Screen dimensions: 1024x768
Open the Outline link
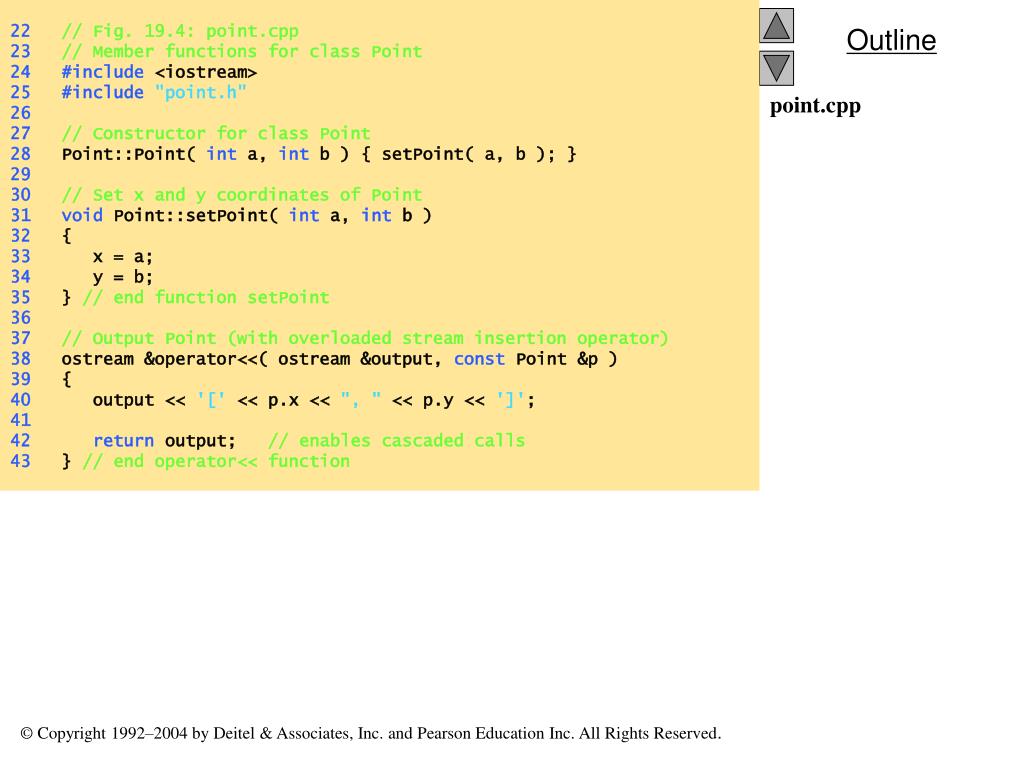click(x=891, y=40)
